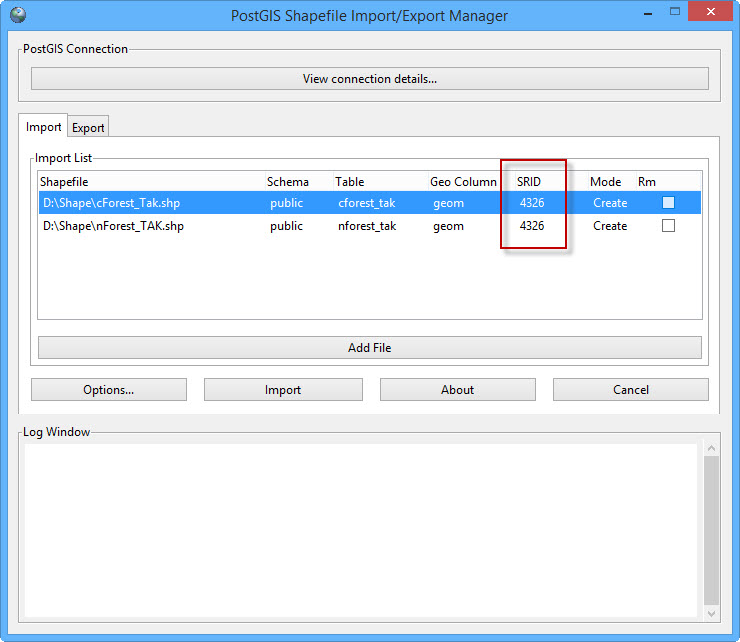Click the Add File button
This screenshot has width=740, height=642.
coord(370,347)
